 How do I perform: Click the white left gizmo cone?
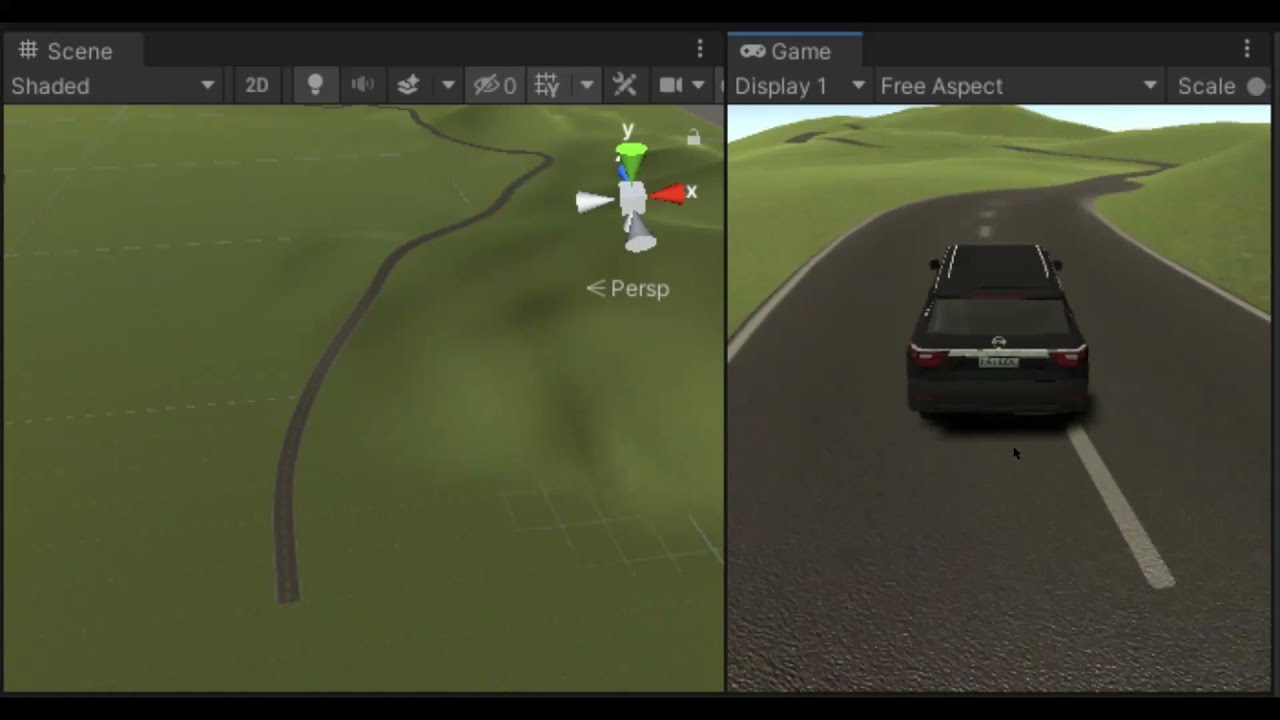595,202
